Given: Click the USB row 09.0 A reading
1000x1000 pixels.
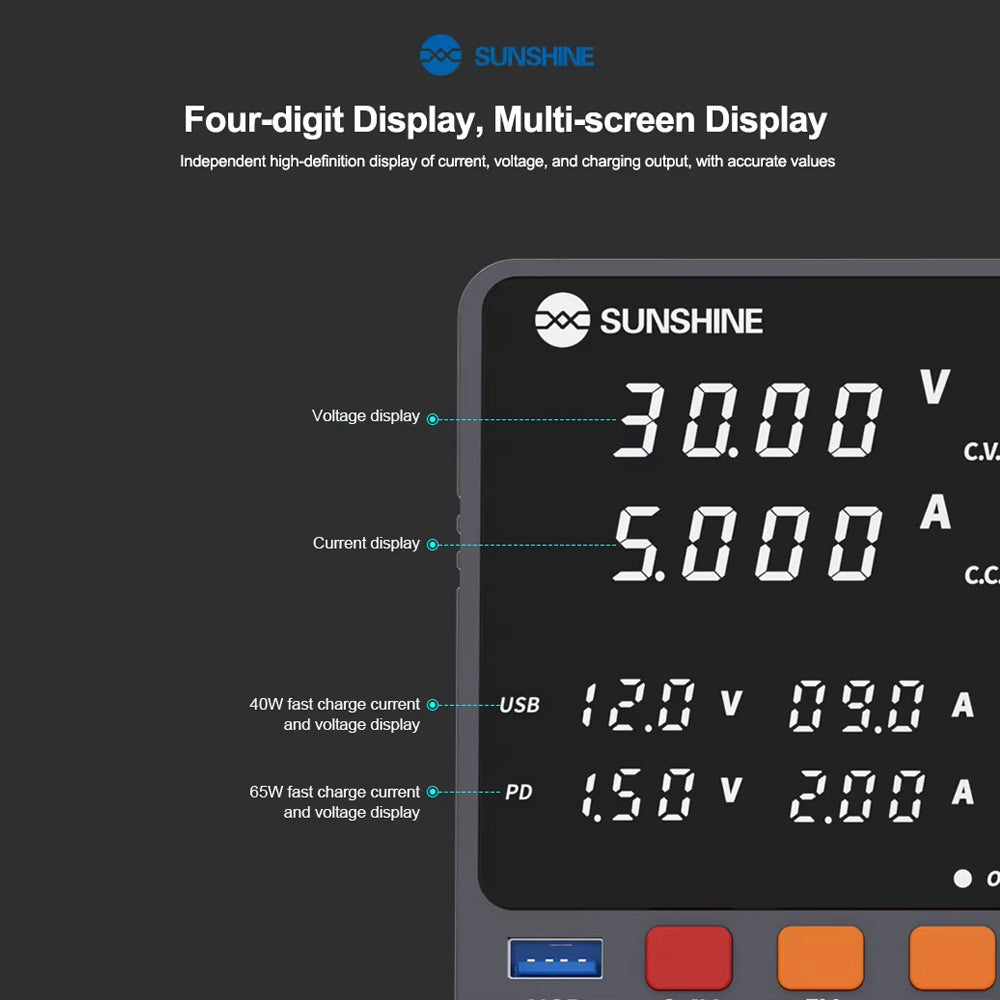Looking at the screenshot, I should 856,705.
